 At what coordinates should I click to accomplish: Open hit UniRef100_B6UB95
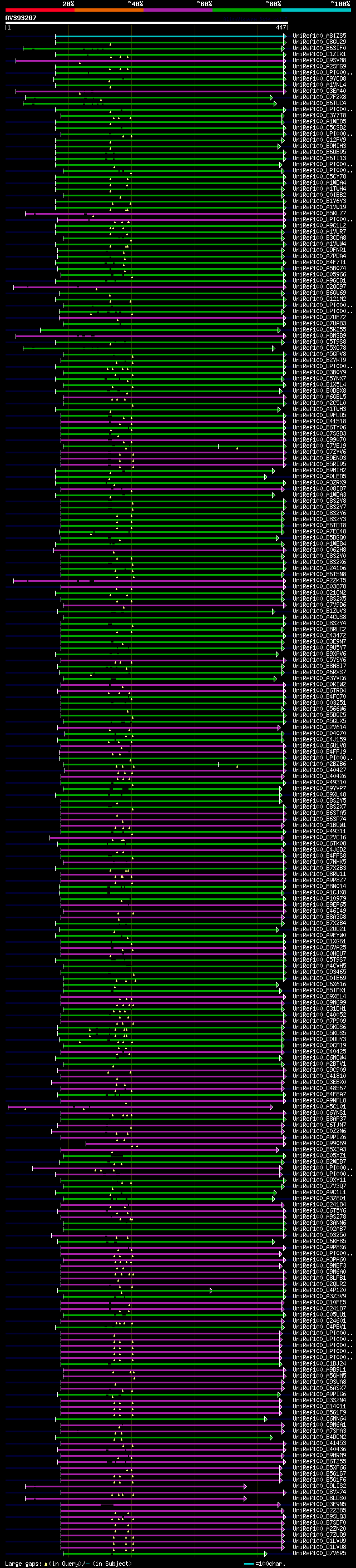point(319,152)
